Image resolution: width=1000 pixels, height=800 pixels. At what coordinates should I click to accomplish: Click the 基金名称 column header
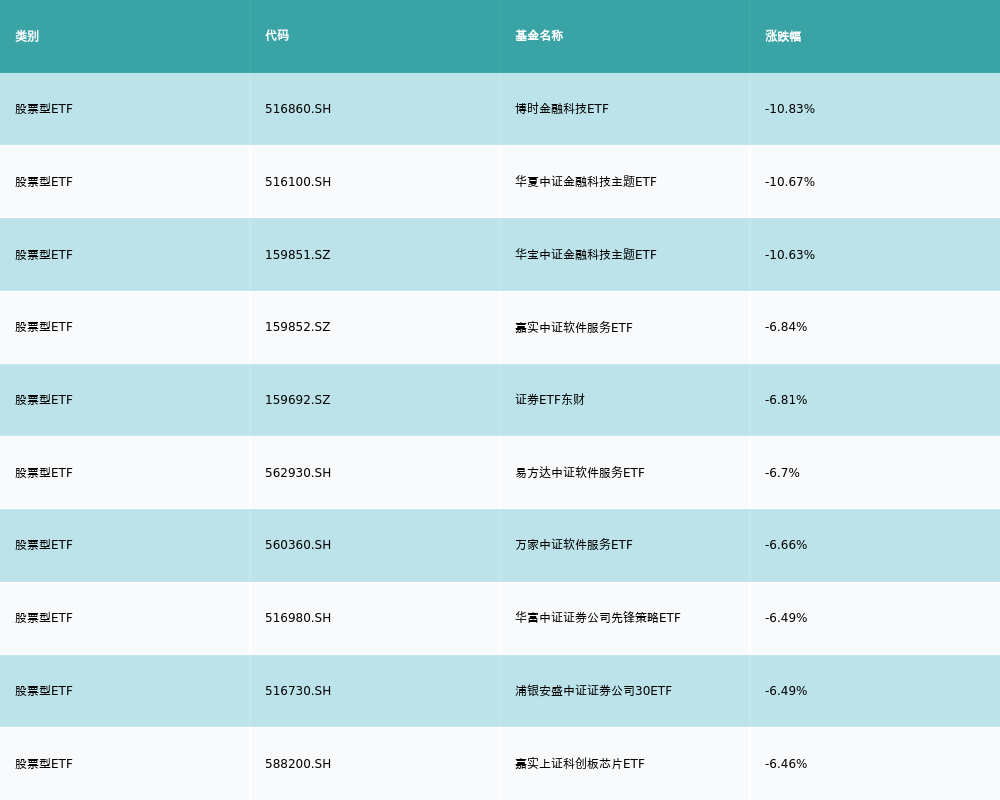539,36
